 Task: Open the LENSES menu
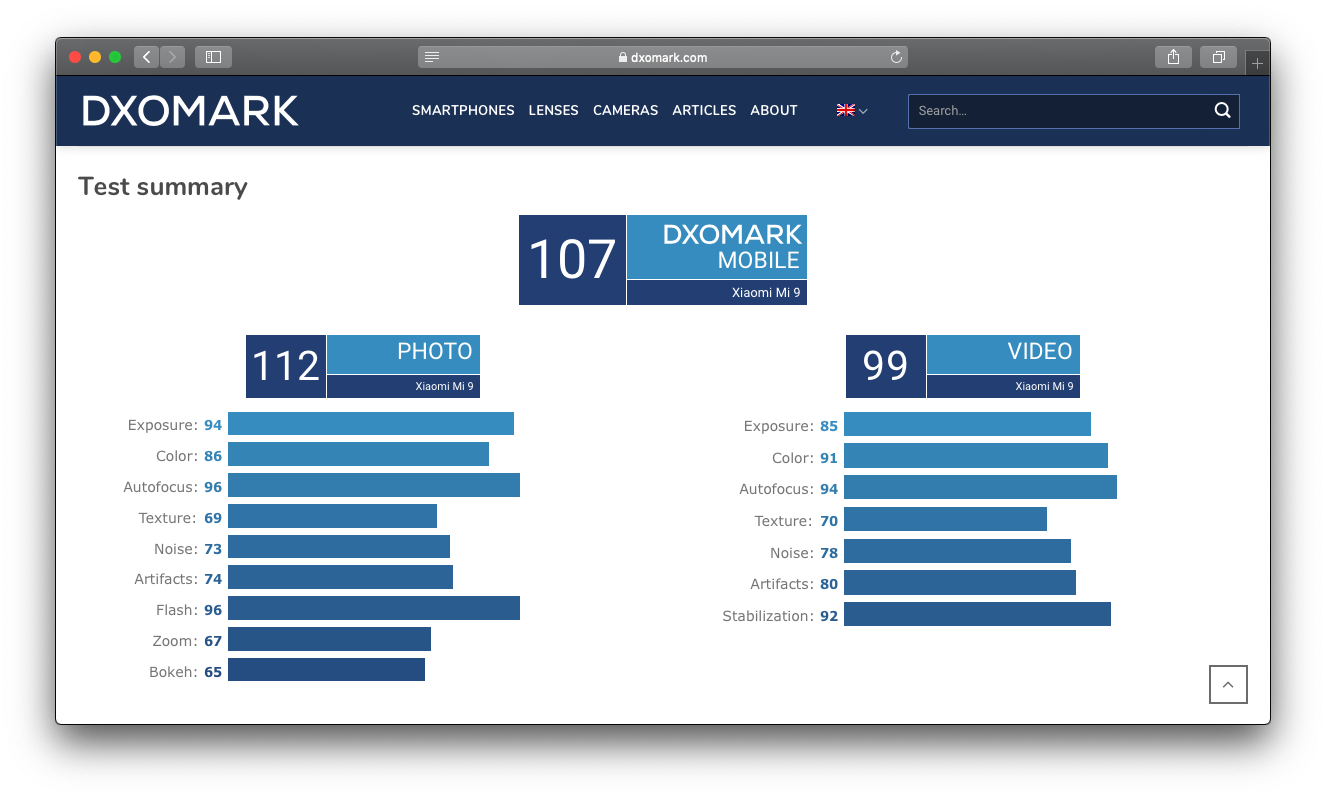pos(553,111)
